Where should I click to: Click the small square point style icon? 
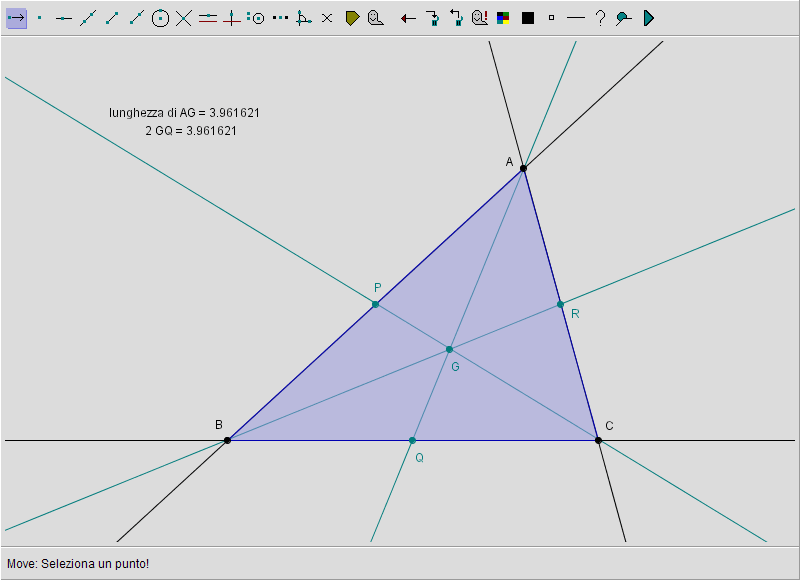click(552, 18)
